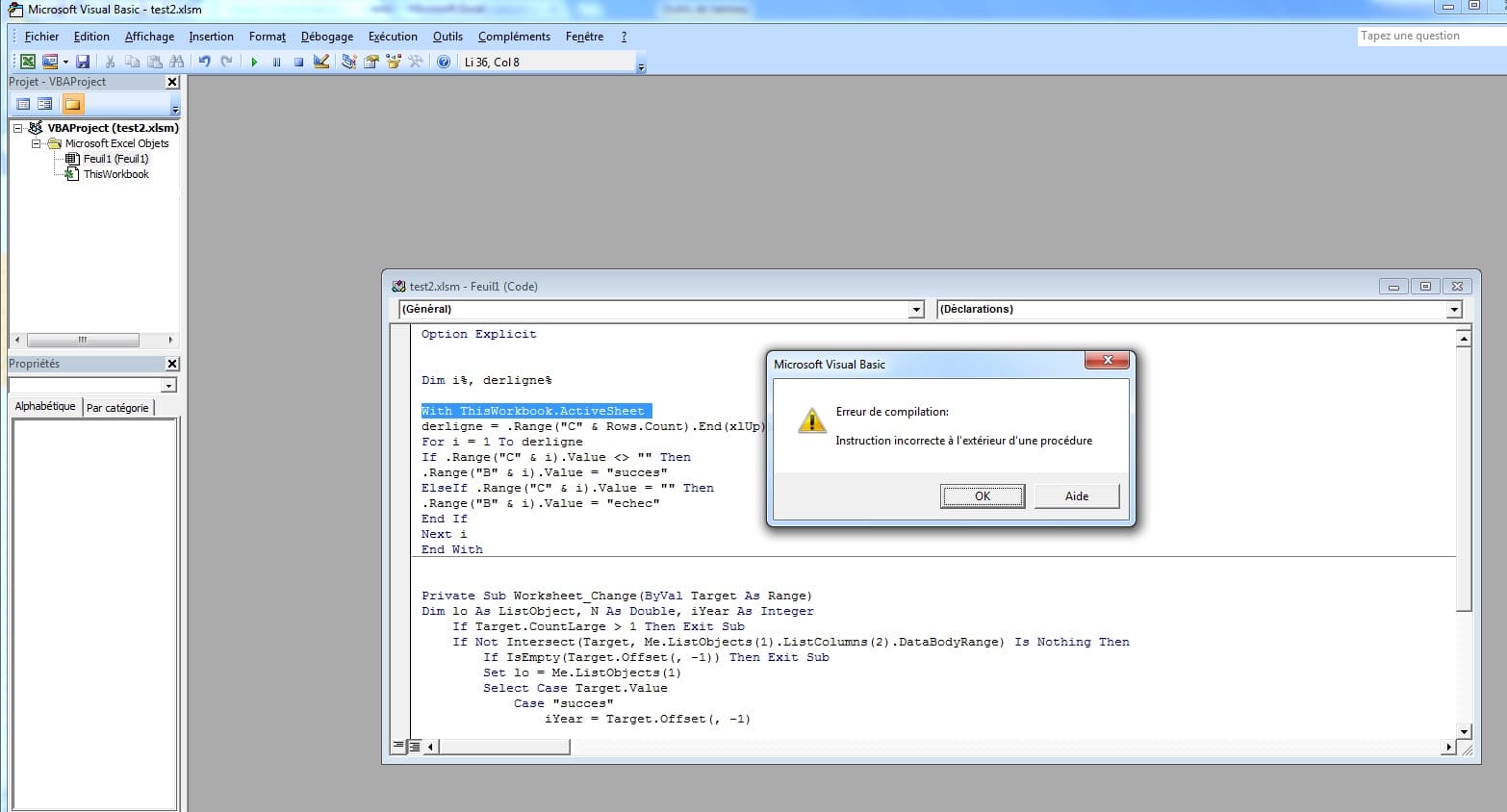1507x812 pixels.
Task: Switch to procedure view button
Action: click(x=399, y=746)
